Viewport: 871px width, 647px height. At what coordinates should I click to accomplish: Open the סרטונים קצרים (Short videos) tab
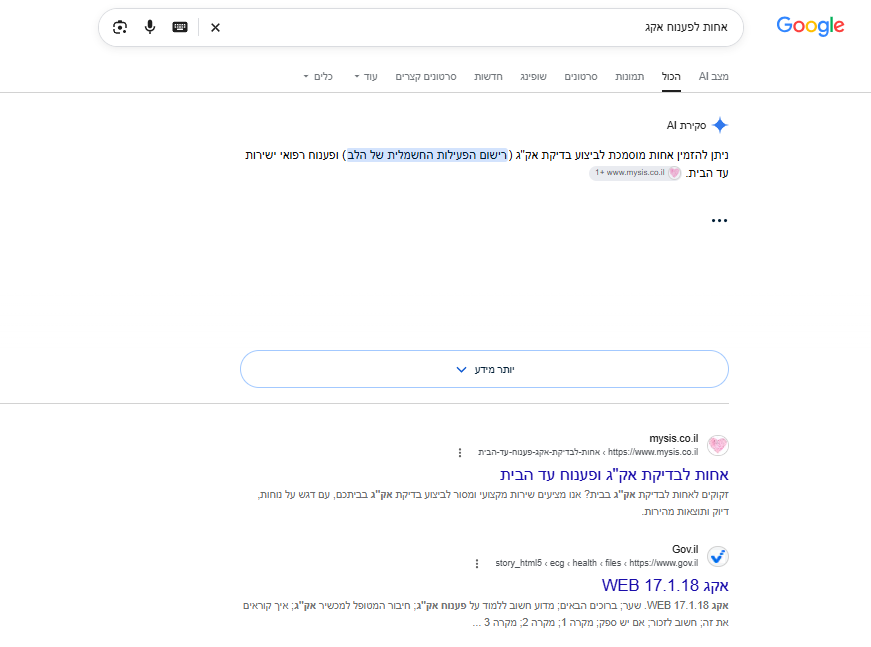(x=426, y=77)
